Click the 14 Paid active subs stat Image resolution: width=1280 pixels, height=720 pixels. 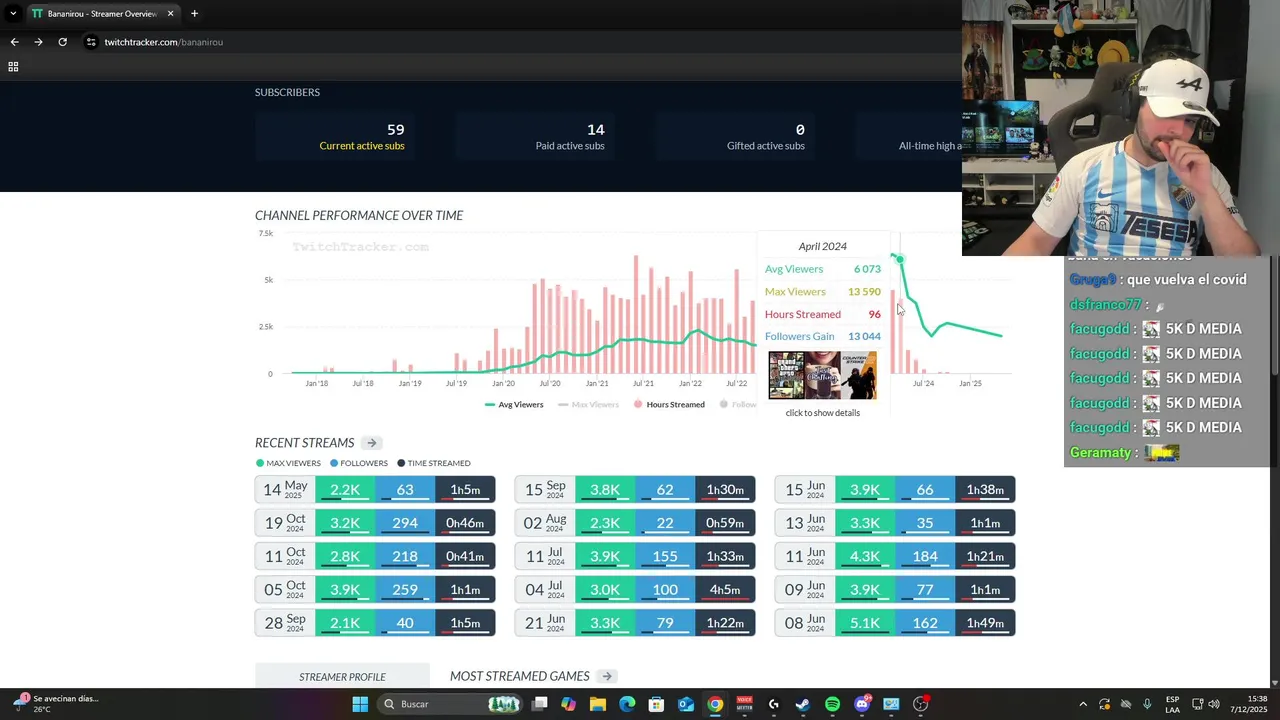pyautogui.click(x=535, y=137)
